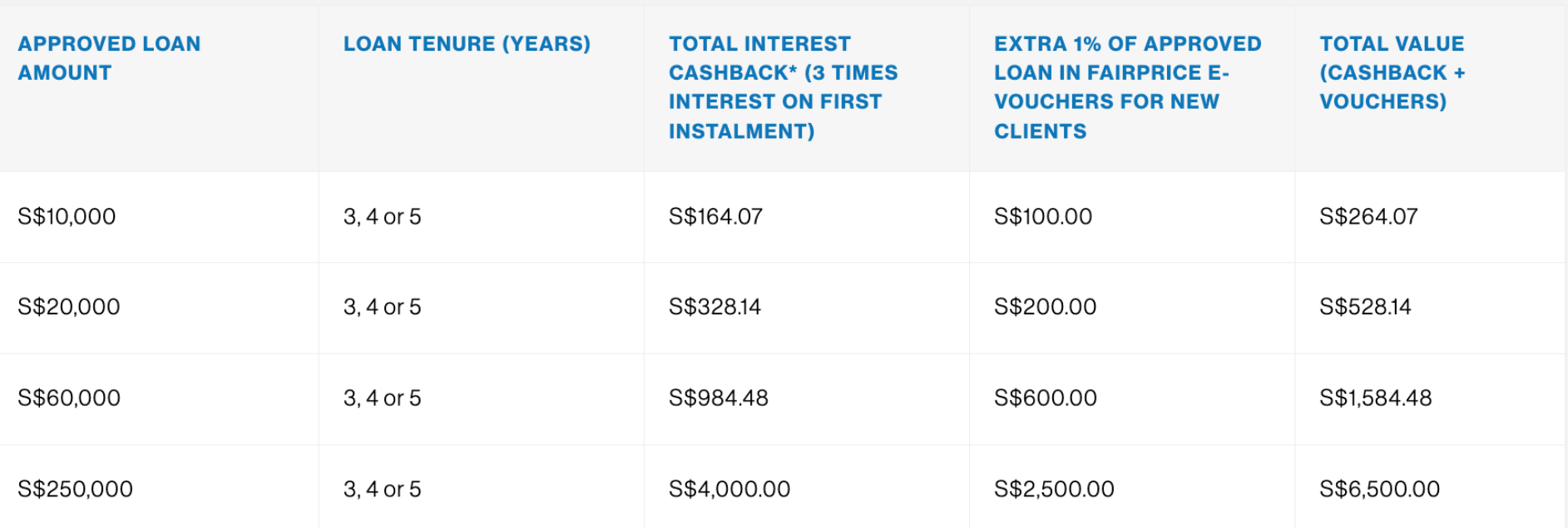Screen dimensions: 1568x528
Task: Click the S$164.07 interest cashback value
Action: pos(715,217)
